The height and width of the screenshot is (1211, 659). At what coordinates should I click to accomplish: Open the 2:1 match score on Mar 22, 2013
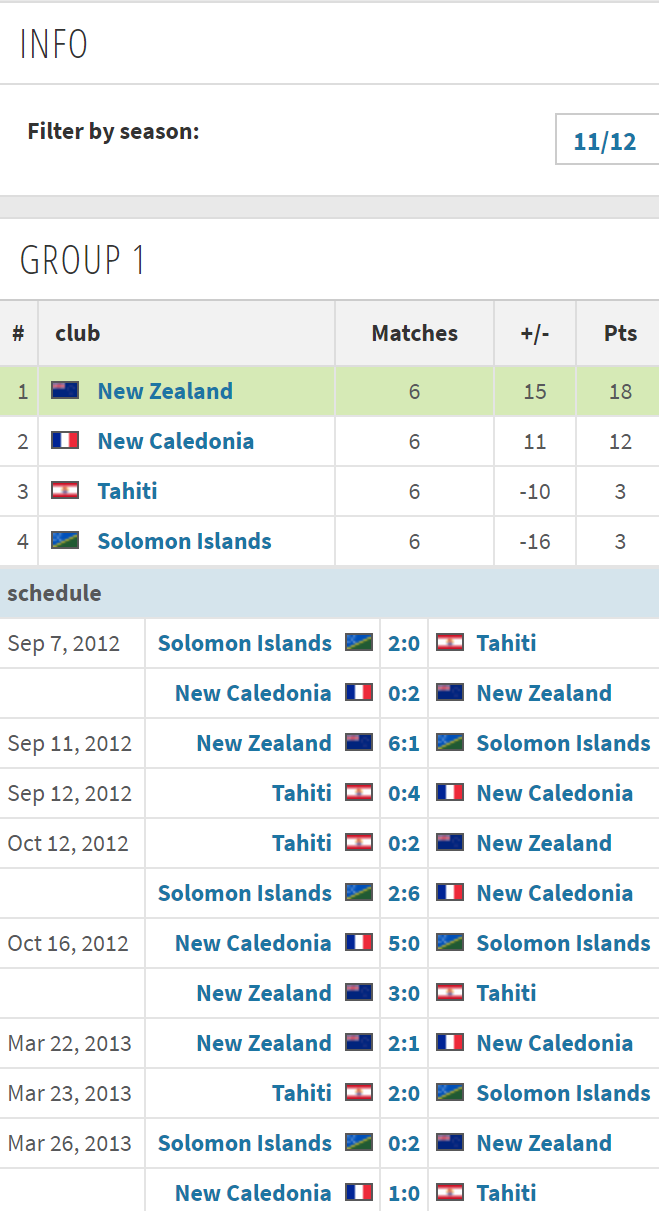(x=404, y=1043)
